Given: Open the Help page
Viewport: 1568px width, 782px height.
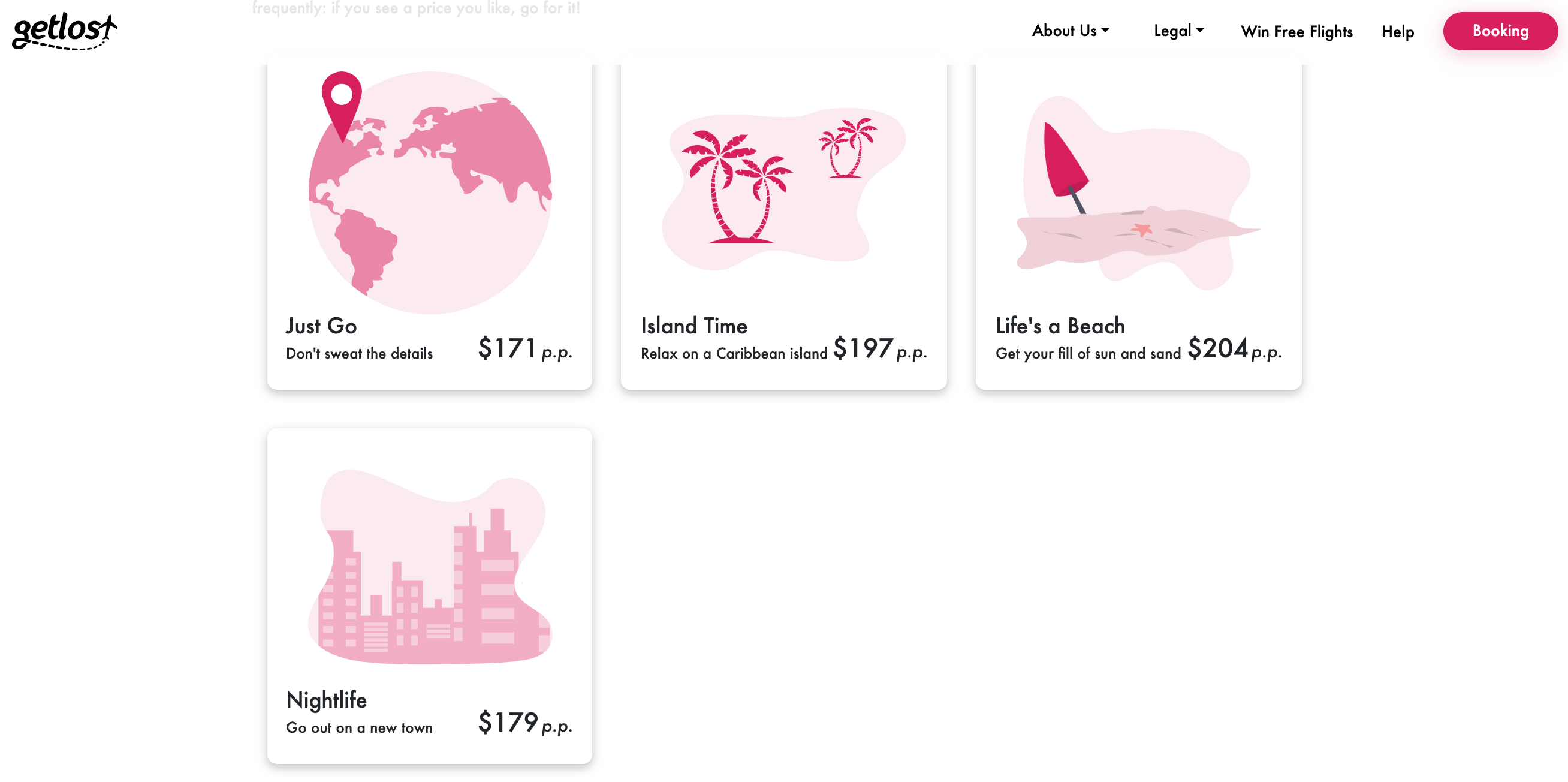Looking at the screenshot, I should coord(1398,32).
